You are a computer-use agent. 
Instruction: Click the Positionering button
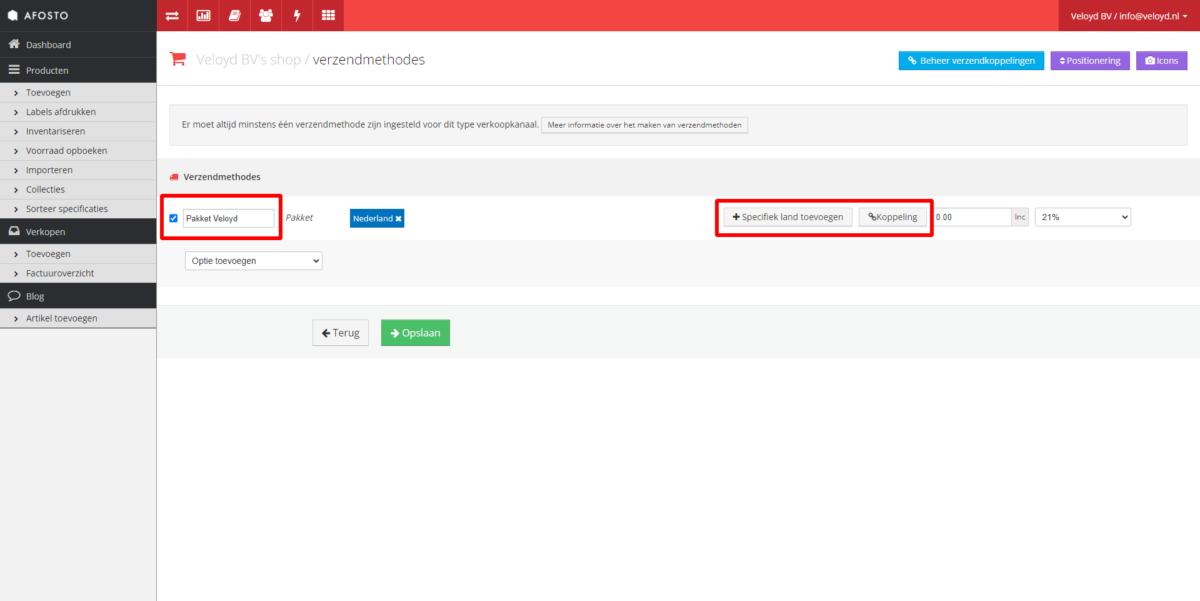(x=1090, y=60)
